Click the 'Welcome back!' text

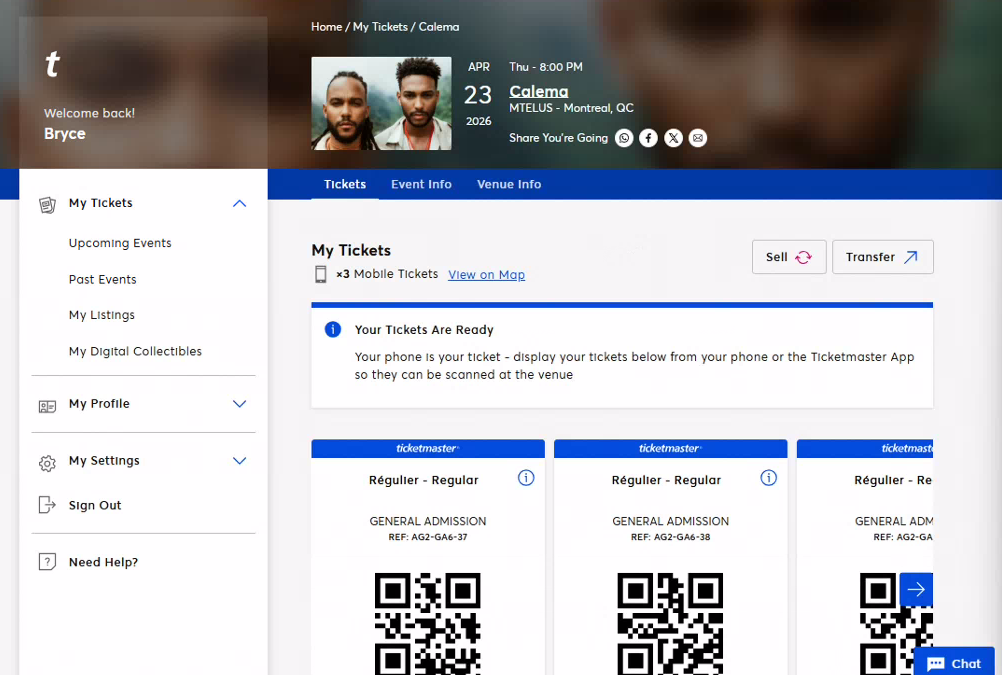[x=89, y=113]
